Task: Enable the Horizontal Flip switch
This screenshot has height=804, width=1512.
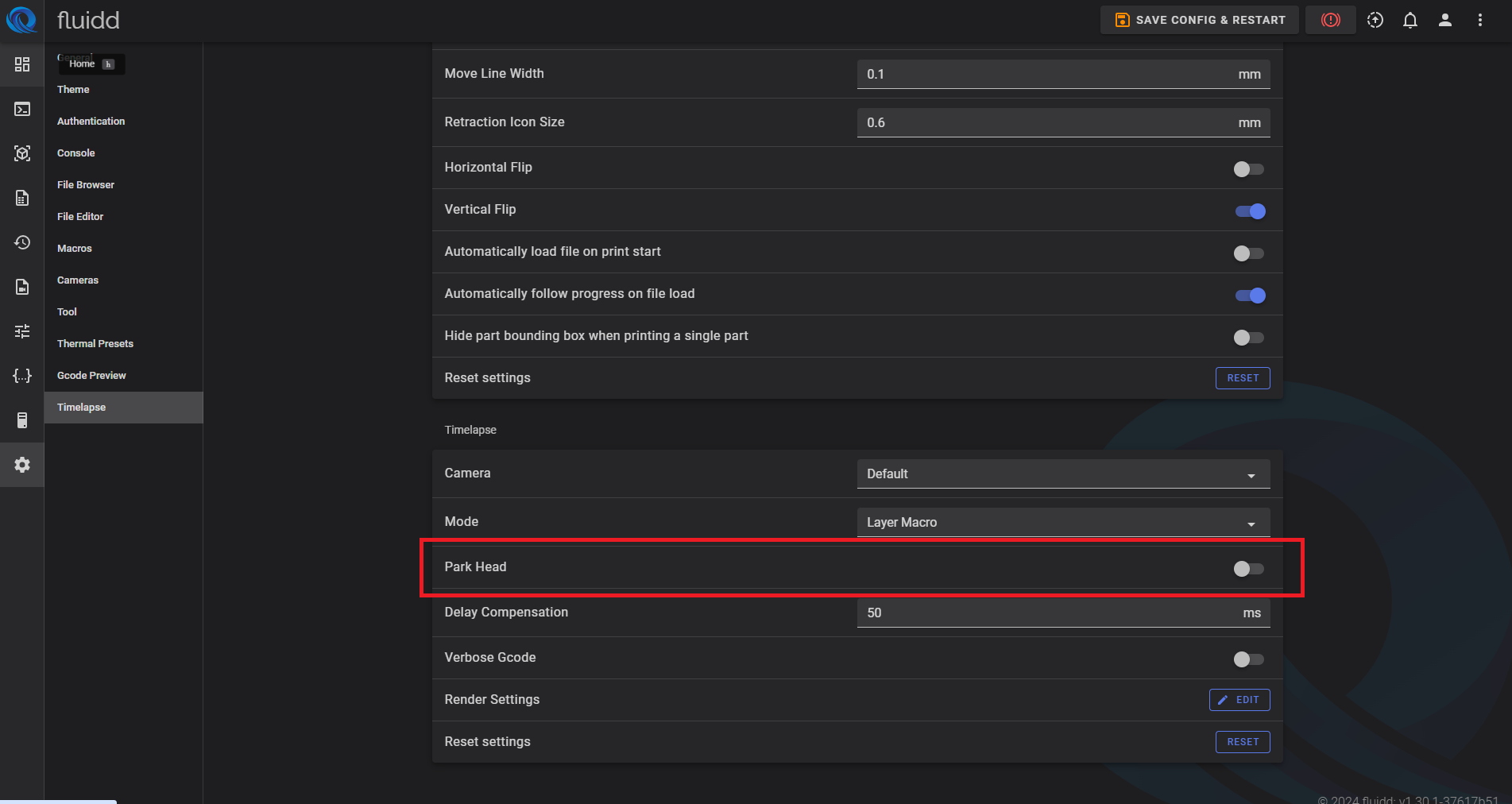Action: (1248, 169)
